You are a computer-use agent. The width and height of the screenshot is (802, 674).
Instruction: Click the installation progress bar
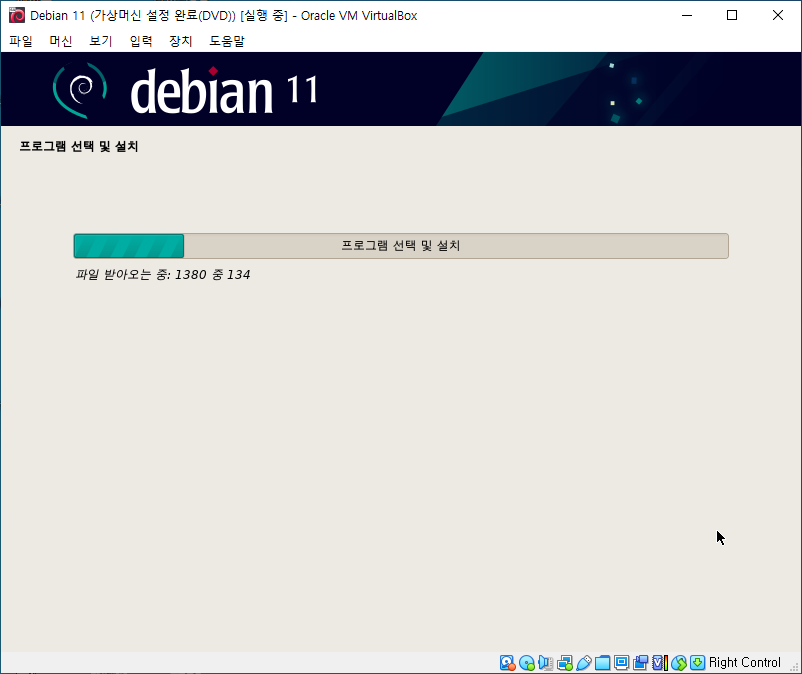point(401,246)
